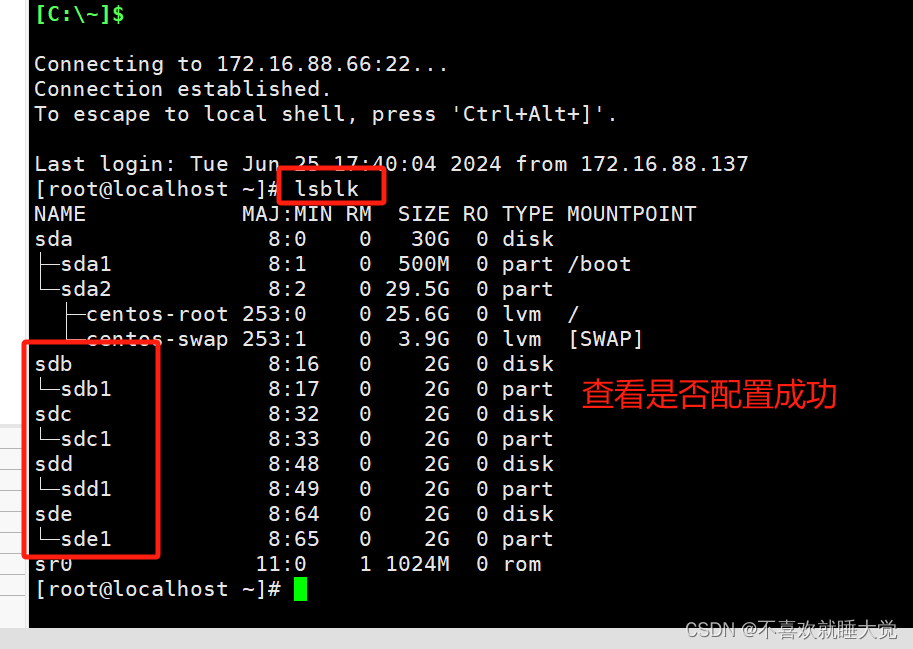This screenshot has width=913, height=649.
Task: Click the '11:0' device number
Action: click(281, 564)
